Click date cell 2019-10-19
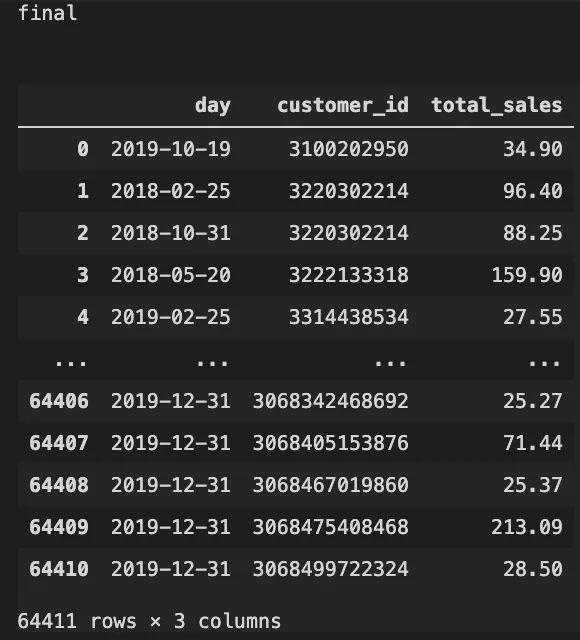Image resolution: width=580 pixels, height=640 pixels. [171, 149]
